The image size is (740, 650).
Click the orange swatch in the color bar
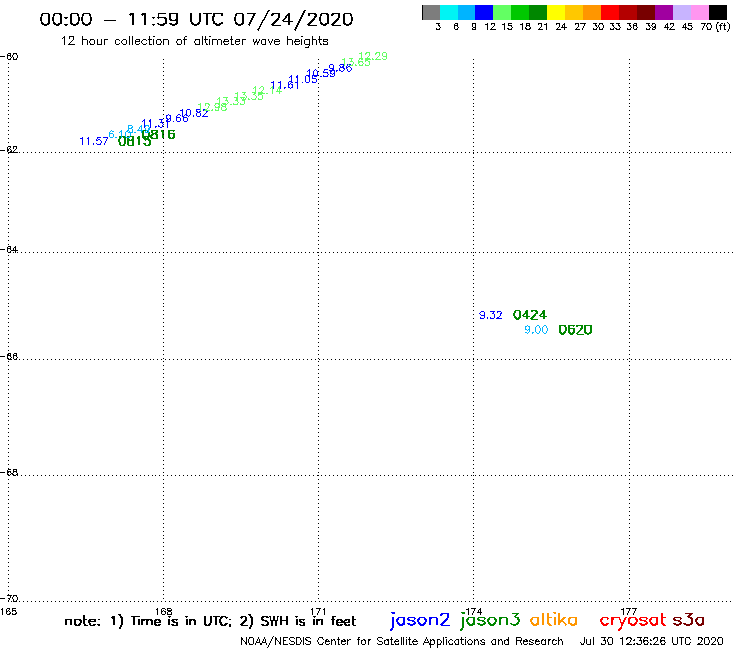click(591, 12)
